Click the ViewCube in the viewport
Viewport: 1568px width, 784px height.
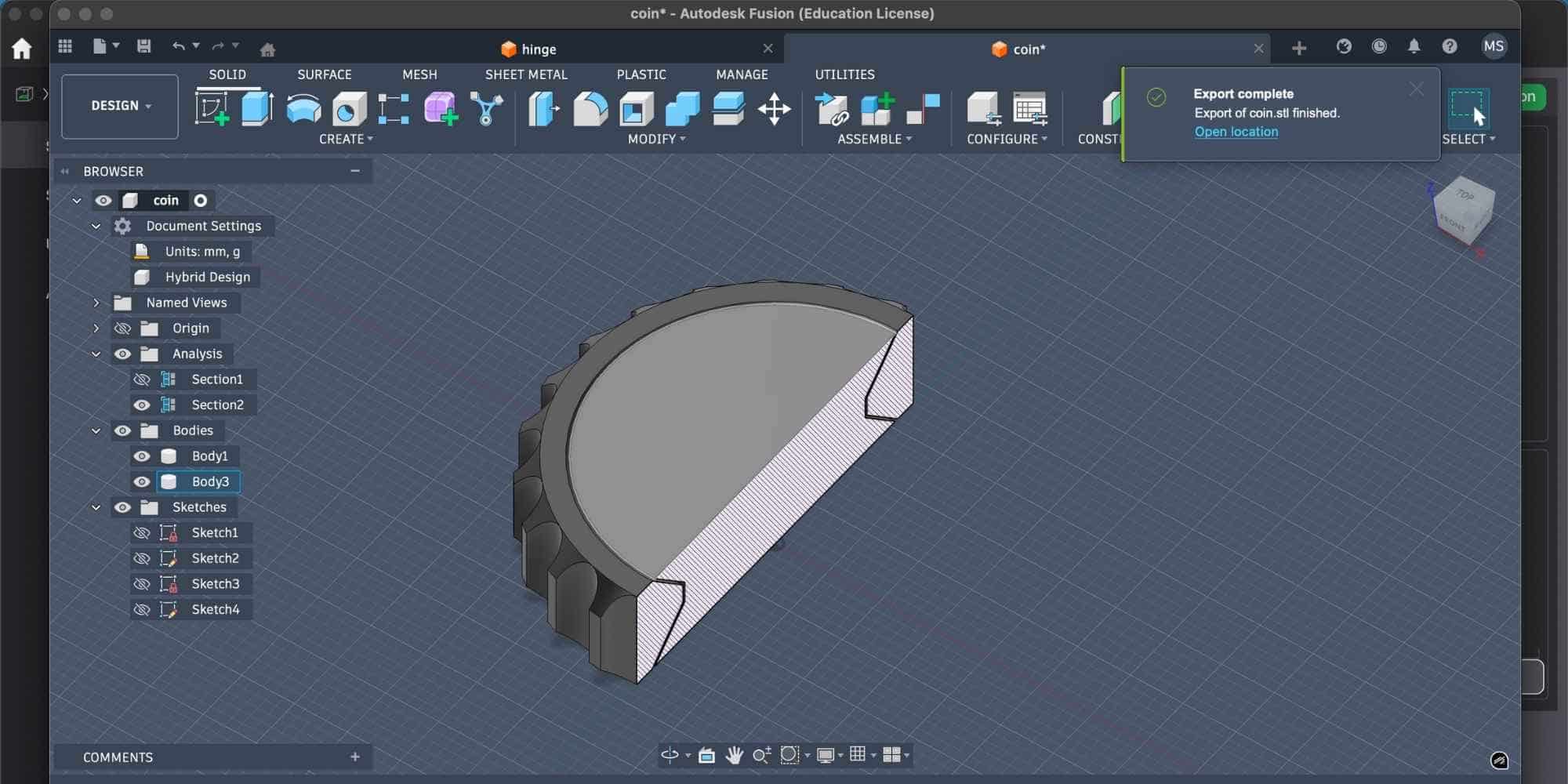1463,210
